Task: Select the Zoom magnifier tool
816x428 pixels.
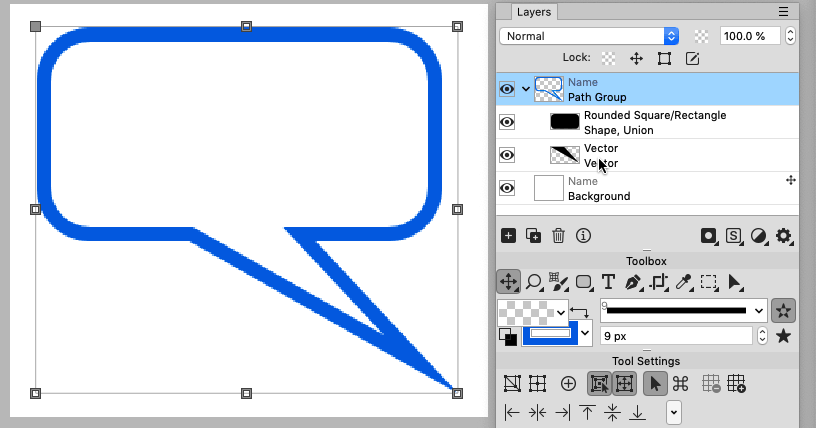Action: pyautogui.click(x=534, y=282)
